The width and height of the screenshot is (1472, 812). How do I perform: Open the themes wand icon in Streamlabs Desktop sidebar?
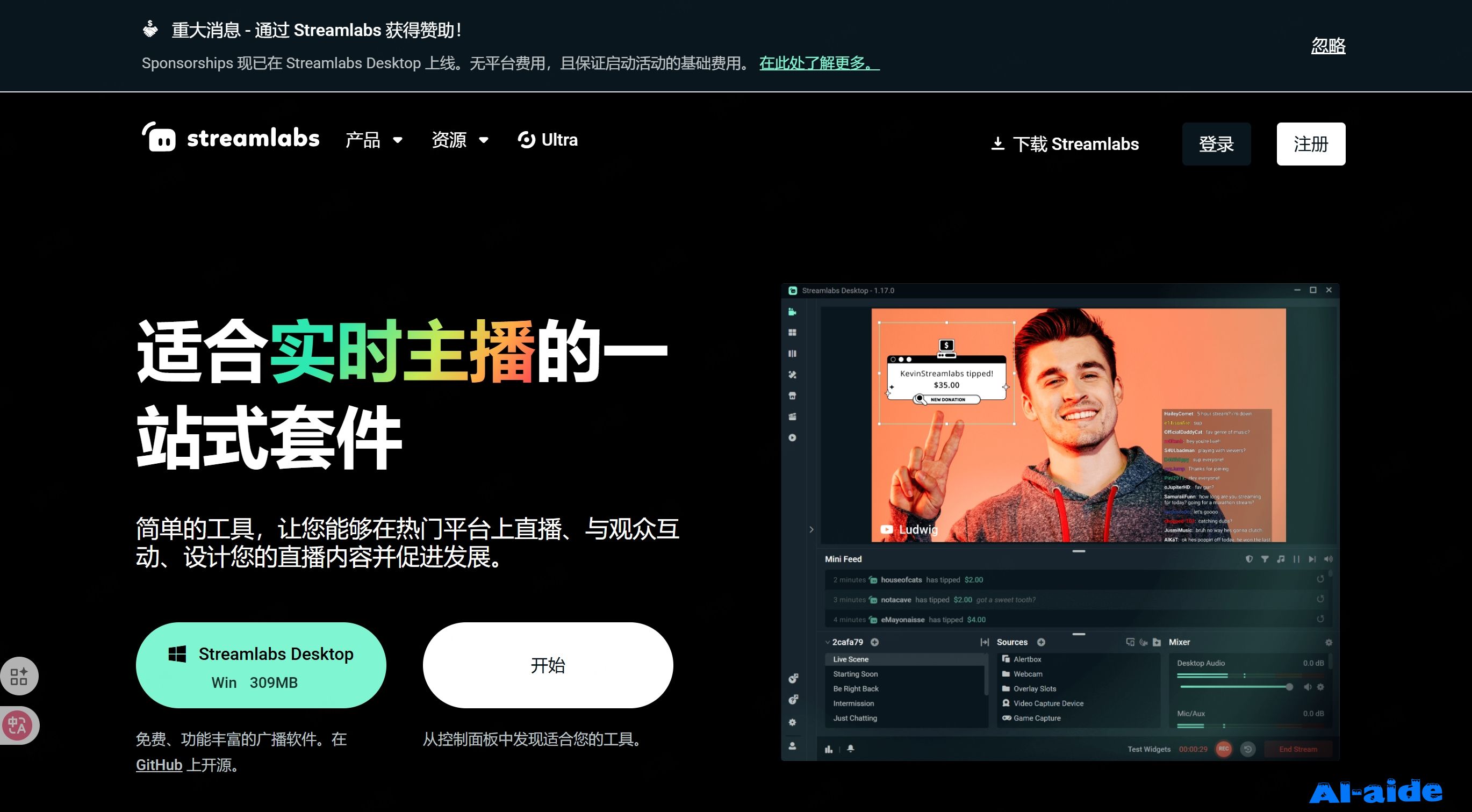tap(792, 375)
